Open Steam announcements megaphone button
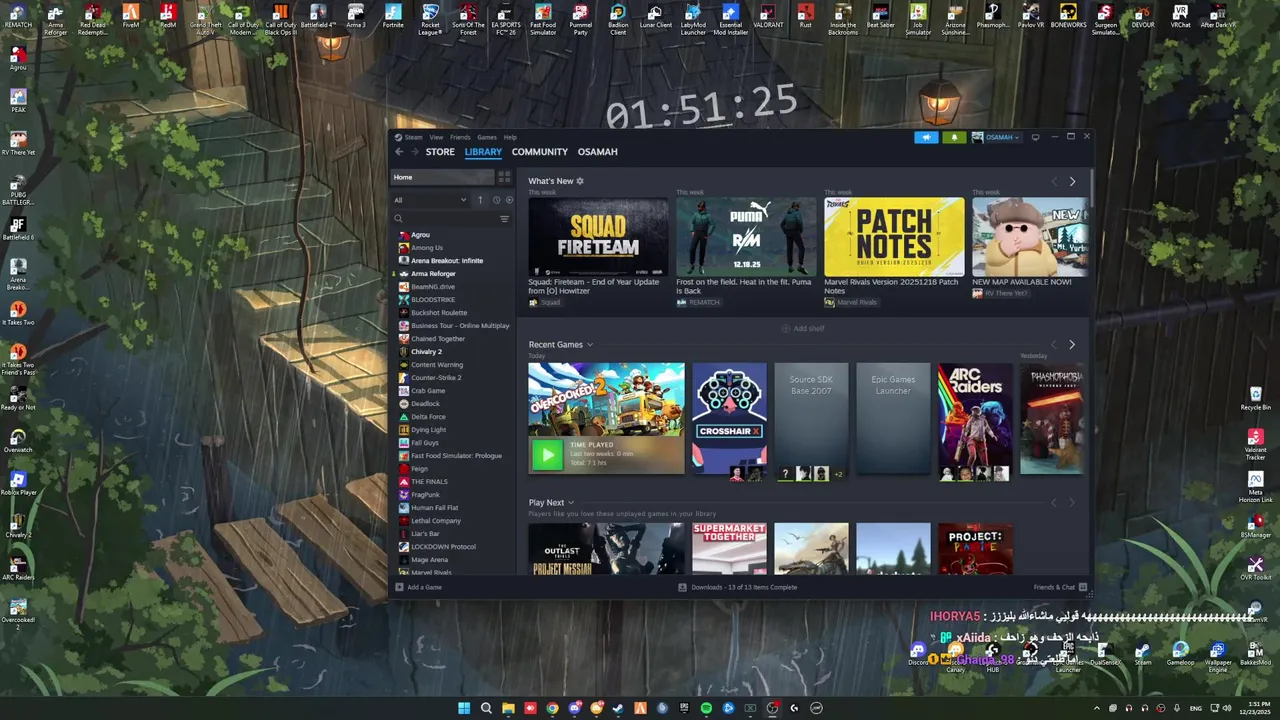 (926, 137)
